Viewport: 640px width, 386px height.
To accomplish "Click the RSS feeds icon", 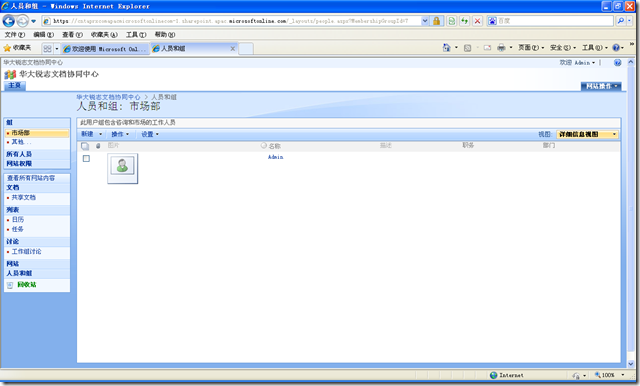I will point(467,48).
